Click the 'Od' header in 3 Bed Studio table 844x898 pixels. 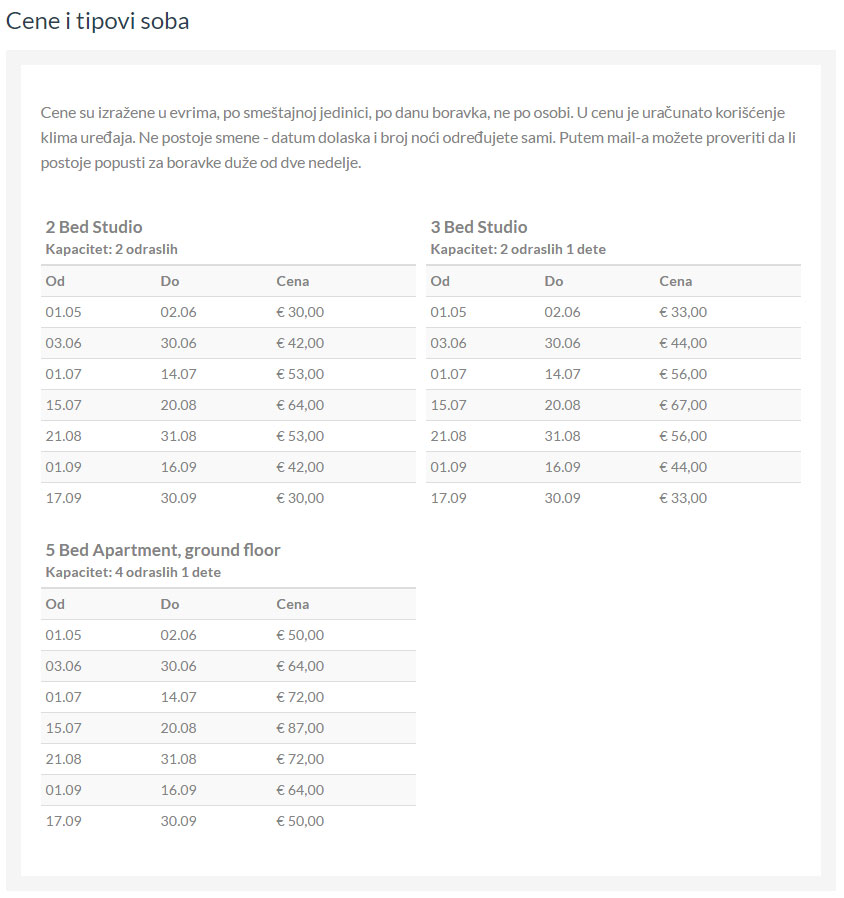click(x=440, y=281)
